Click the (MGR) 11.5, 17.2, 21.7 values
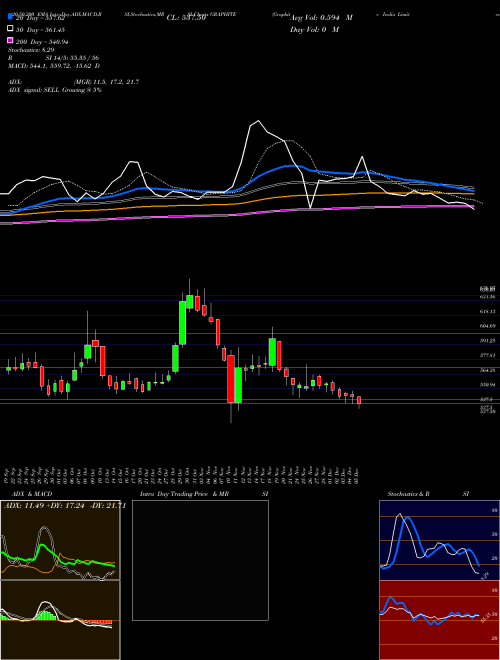Viewport: 500px width, 660px height. tap(106, 82)
